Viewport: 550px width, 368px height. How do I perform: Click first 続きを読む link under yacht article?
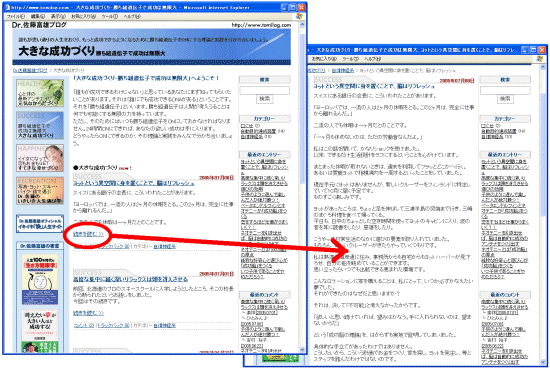tap(88, 234)
